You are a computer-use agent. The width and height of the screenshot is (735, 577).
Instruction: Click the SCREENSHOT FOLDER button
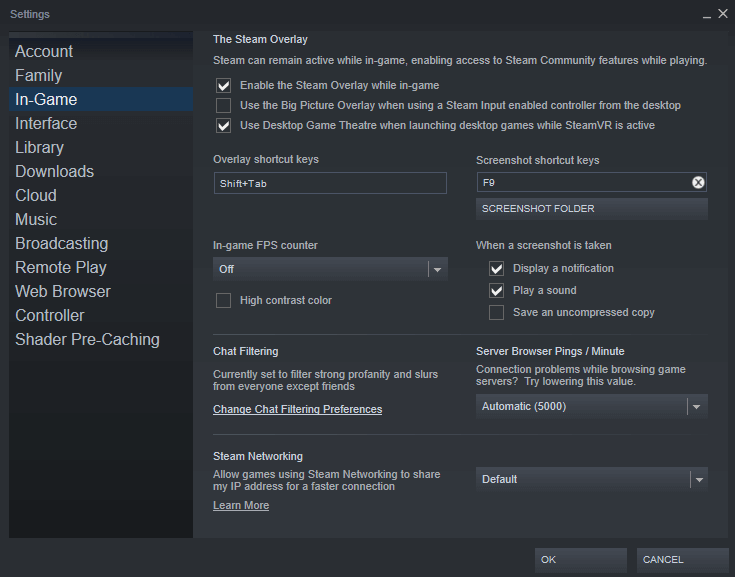tap(591, 209)
